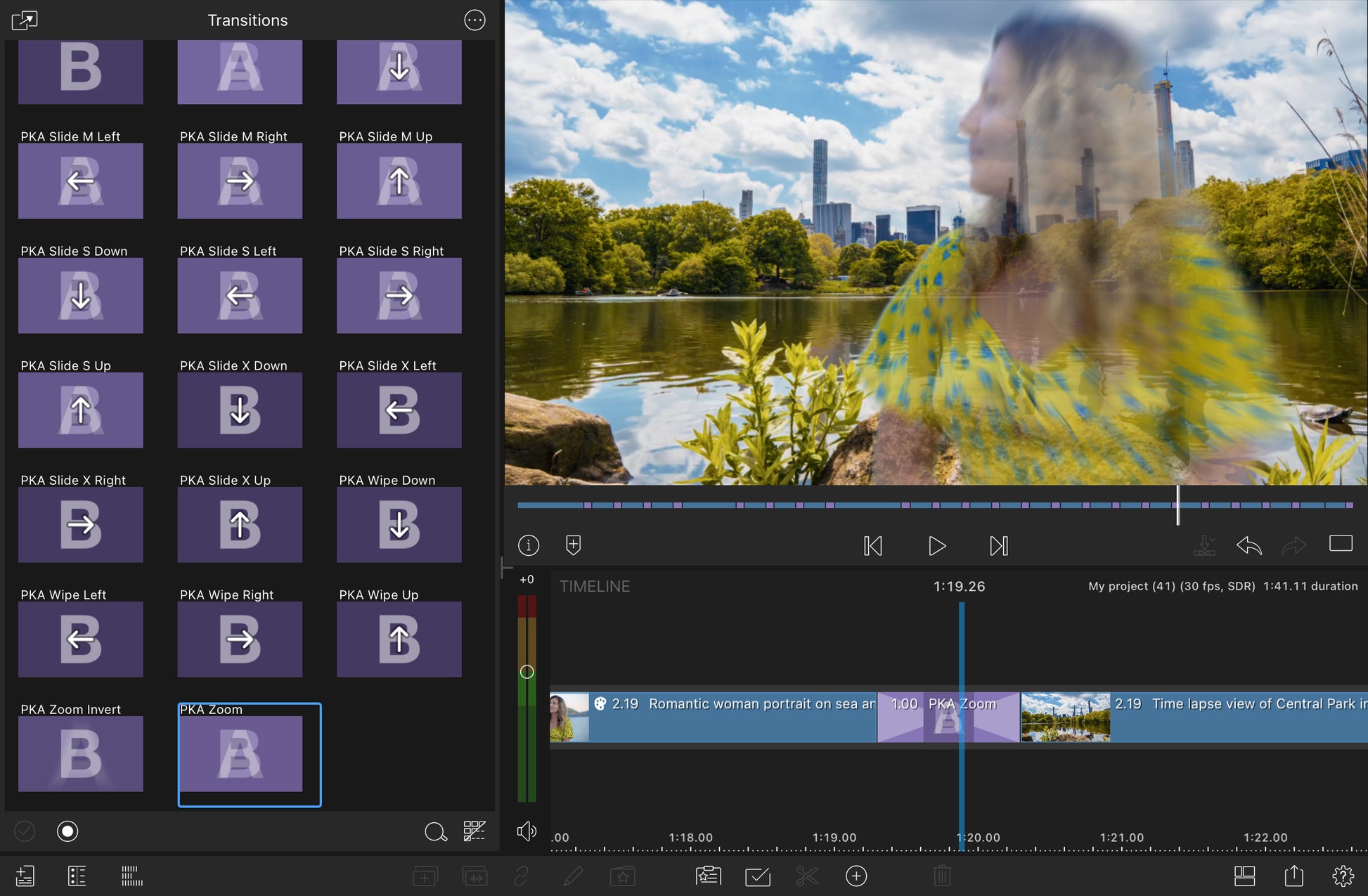
Task: Toggle the fullscreen preview rectangle
Action: [x=1340, y=543]
